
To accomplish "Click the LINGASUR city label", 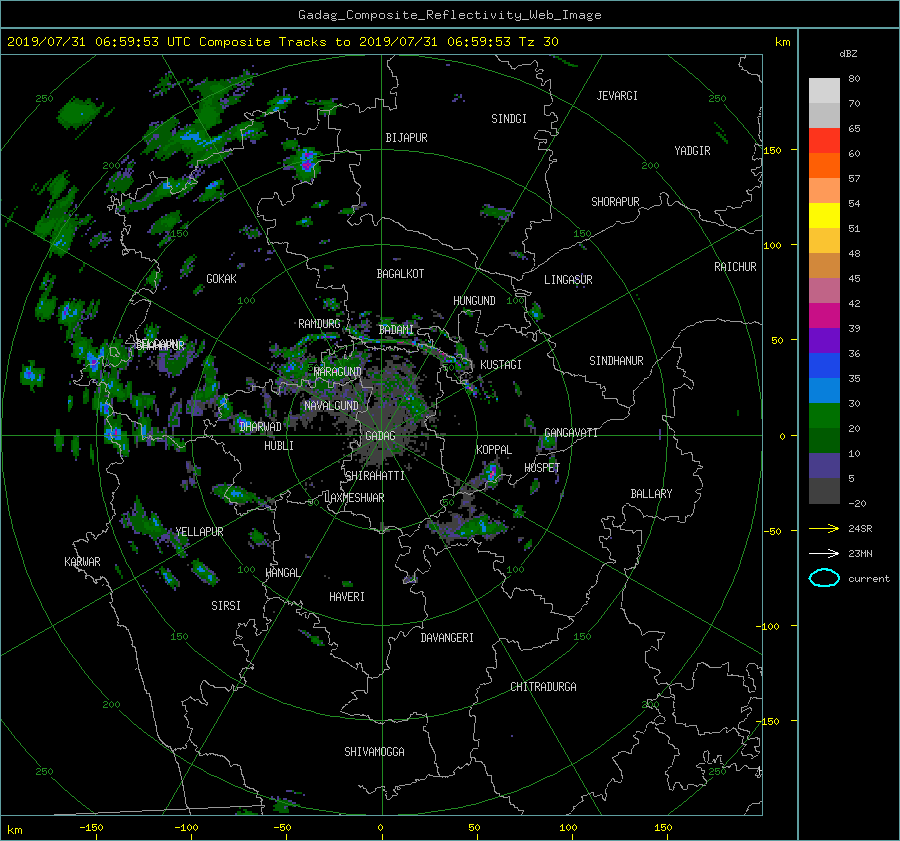I will (568, 280).
